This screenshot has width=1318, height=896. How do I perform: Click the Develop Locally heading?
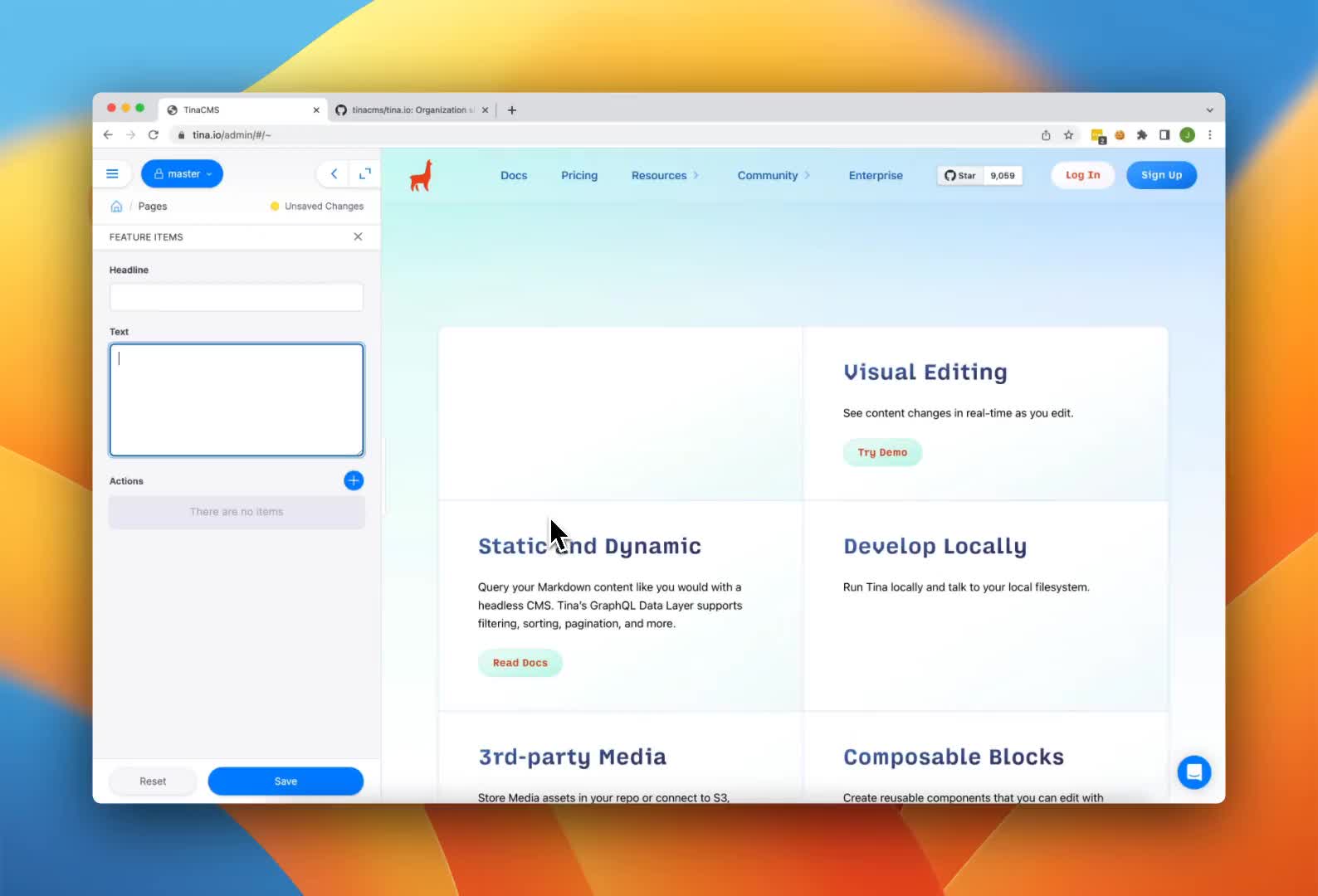[935, 546]
